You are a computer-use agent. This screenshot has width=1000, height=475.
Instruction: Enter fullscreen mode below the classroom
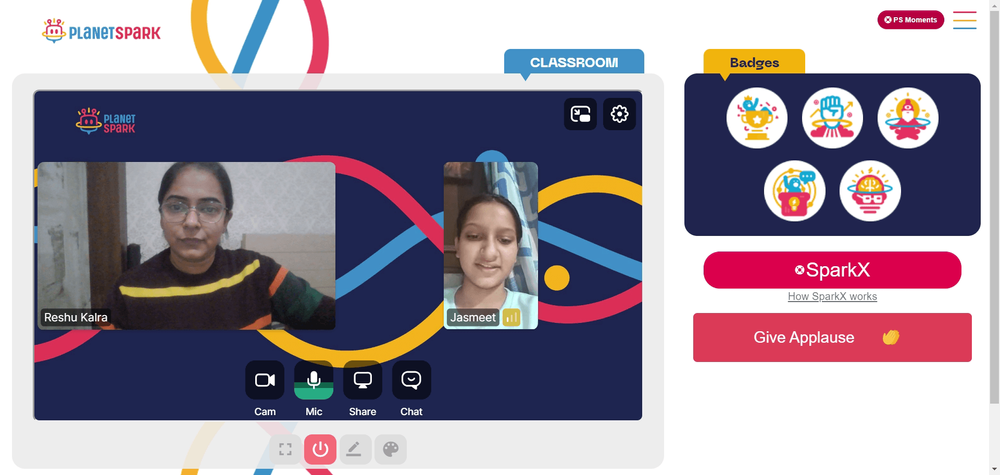(x=285, y=449)
